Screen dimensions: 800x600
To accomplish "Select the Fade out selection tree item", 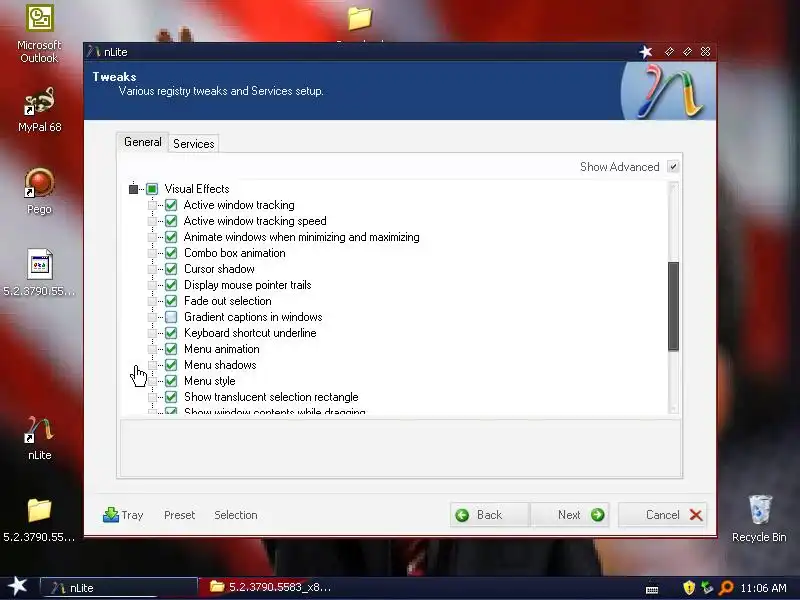I will click(228, 301).
